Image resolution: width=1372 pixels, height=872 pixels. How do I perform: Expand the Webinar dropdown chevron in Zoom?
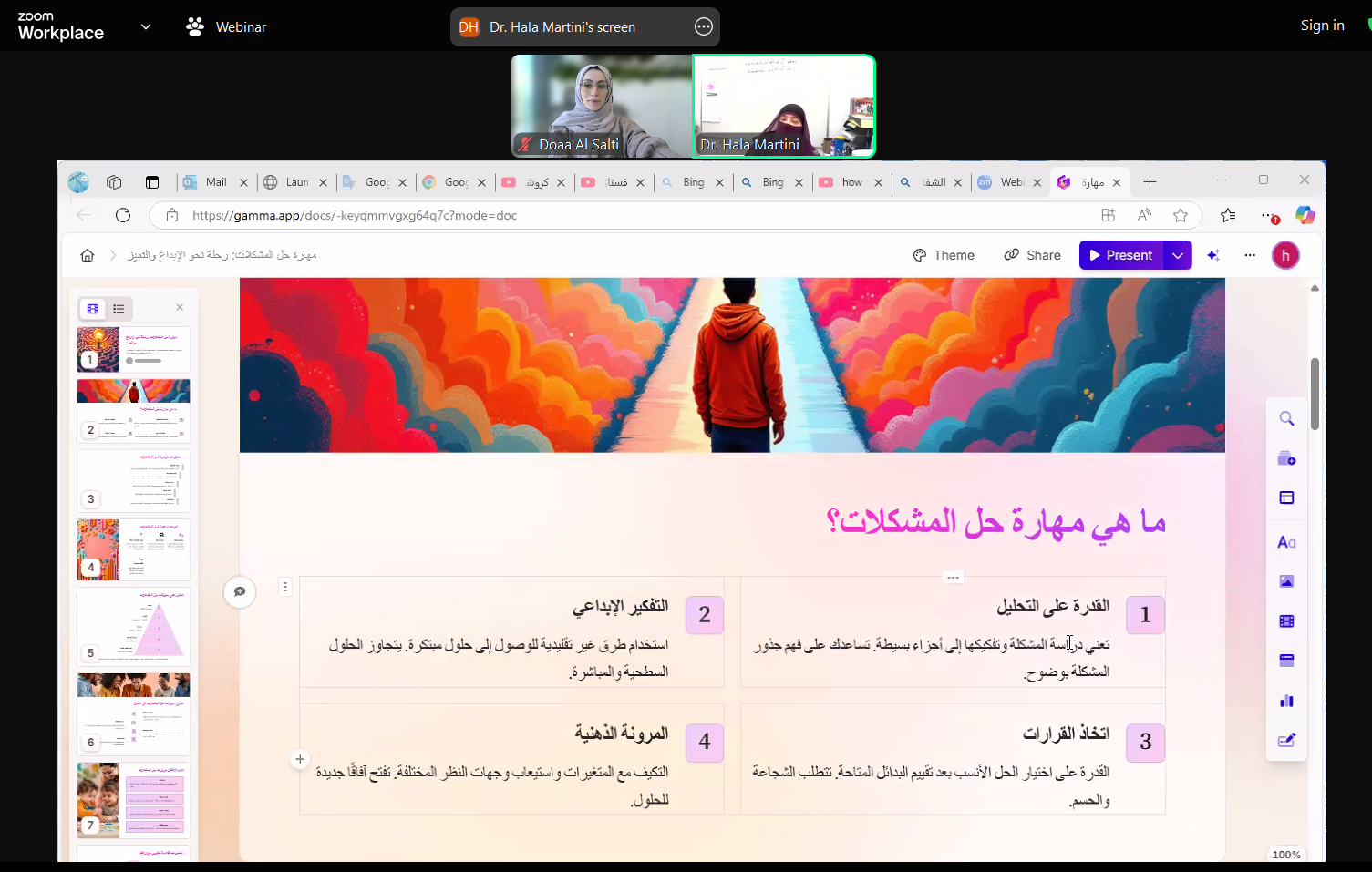pyautogui.click(x=146, y=27)
